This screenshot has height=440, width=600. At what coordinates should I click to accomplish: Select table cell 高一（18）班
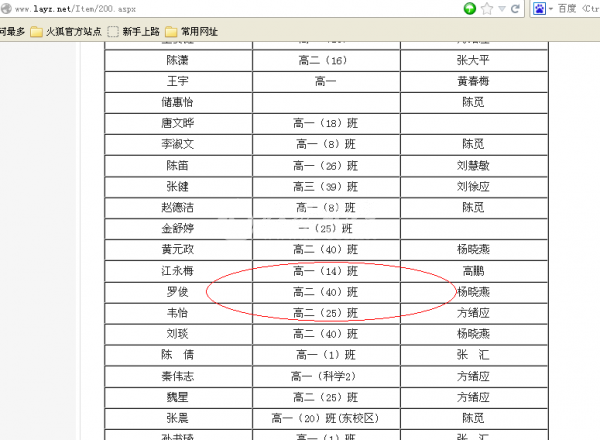325,123
